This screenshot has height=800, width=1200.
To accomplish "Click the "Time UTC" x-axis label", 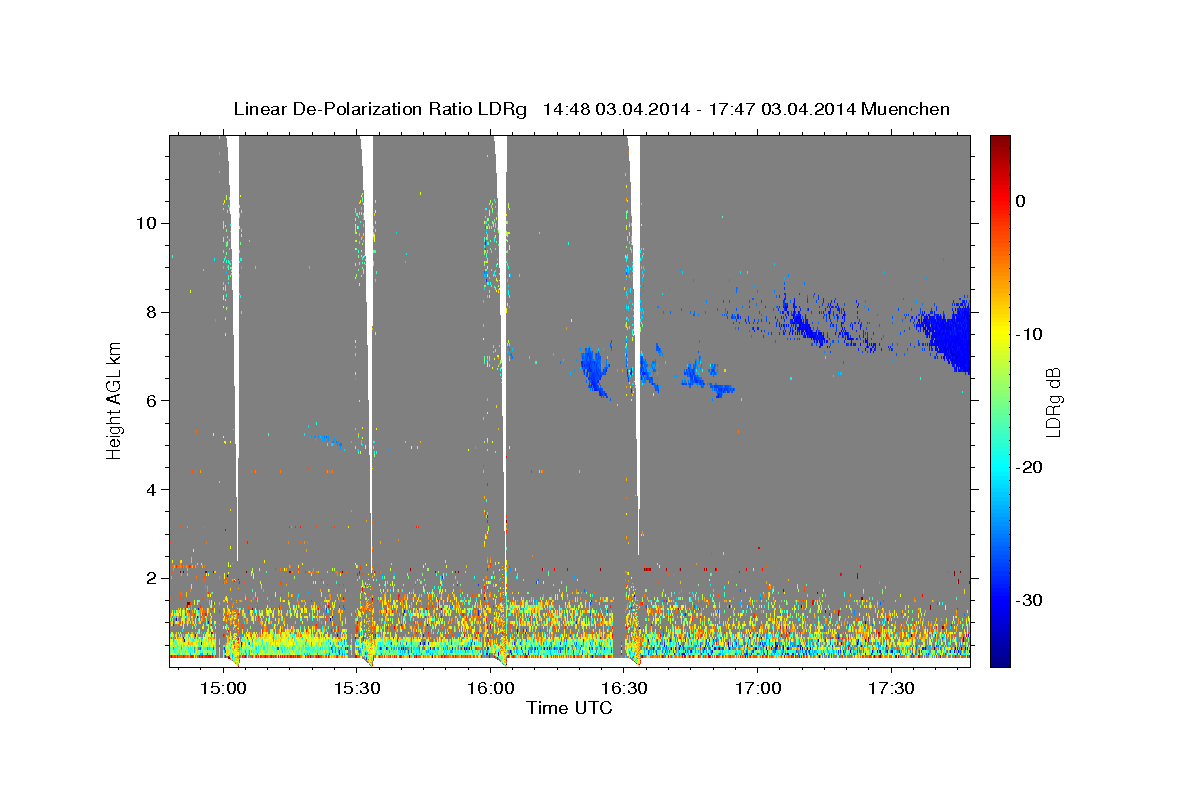I will [x=569, y=708].
